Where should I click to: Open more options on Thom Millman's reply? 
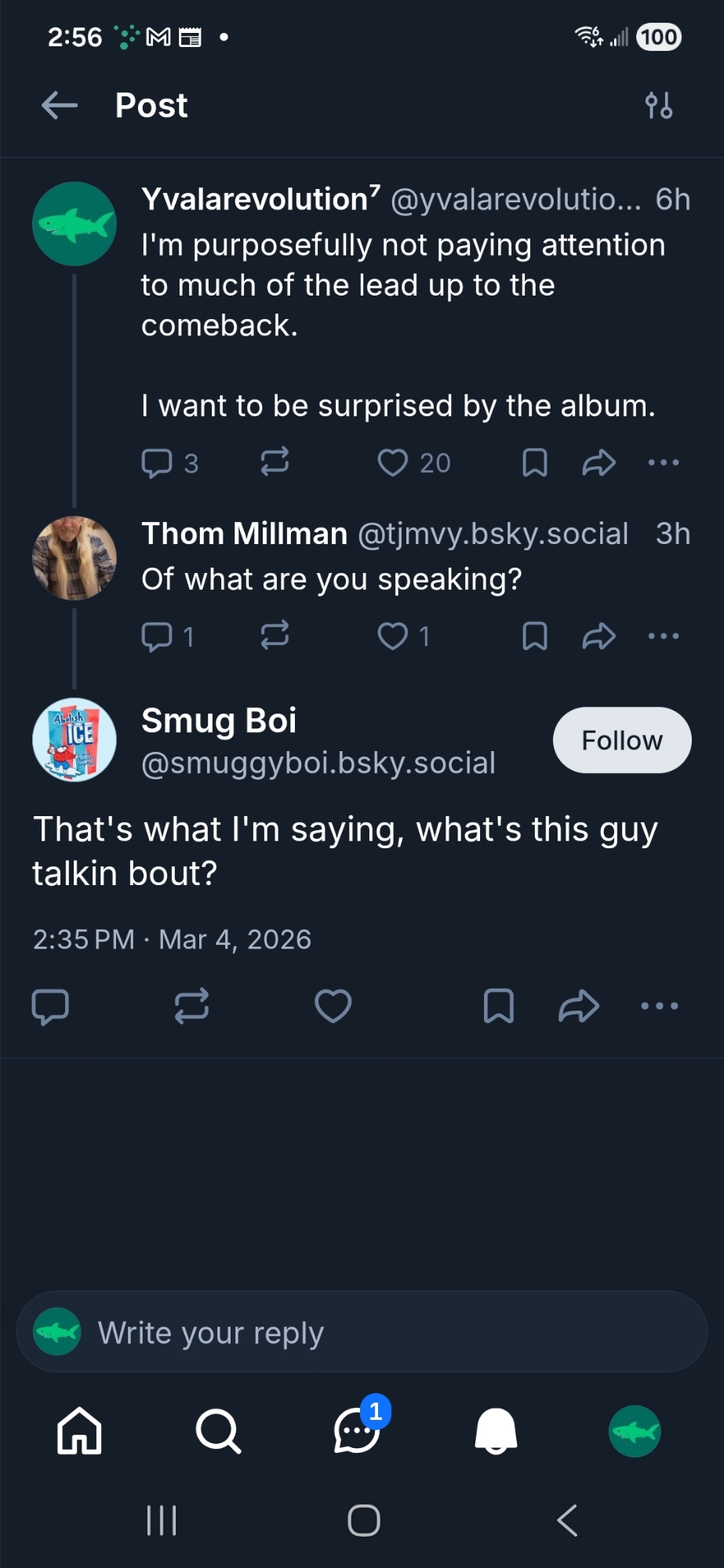664,636
